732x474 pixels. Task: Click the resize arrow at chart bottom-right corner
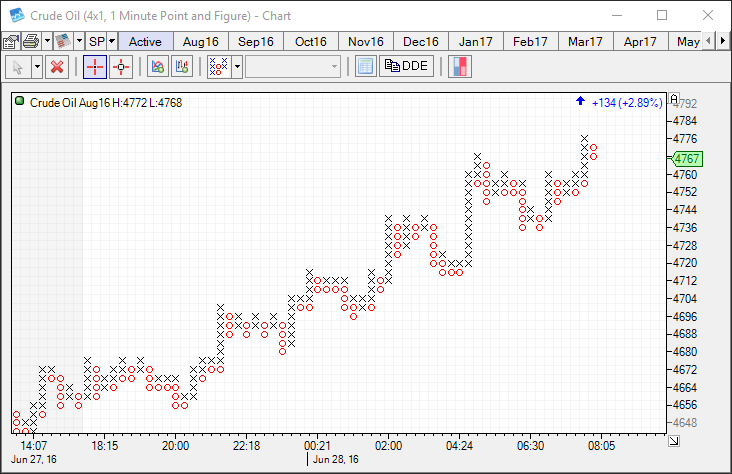[x=673, y=440]
